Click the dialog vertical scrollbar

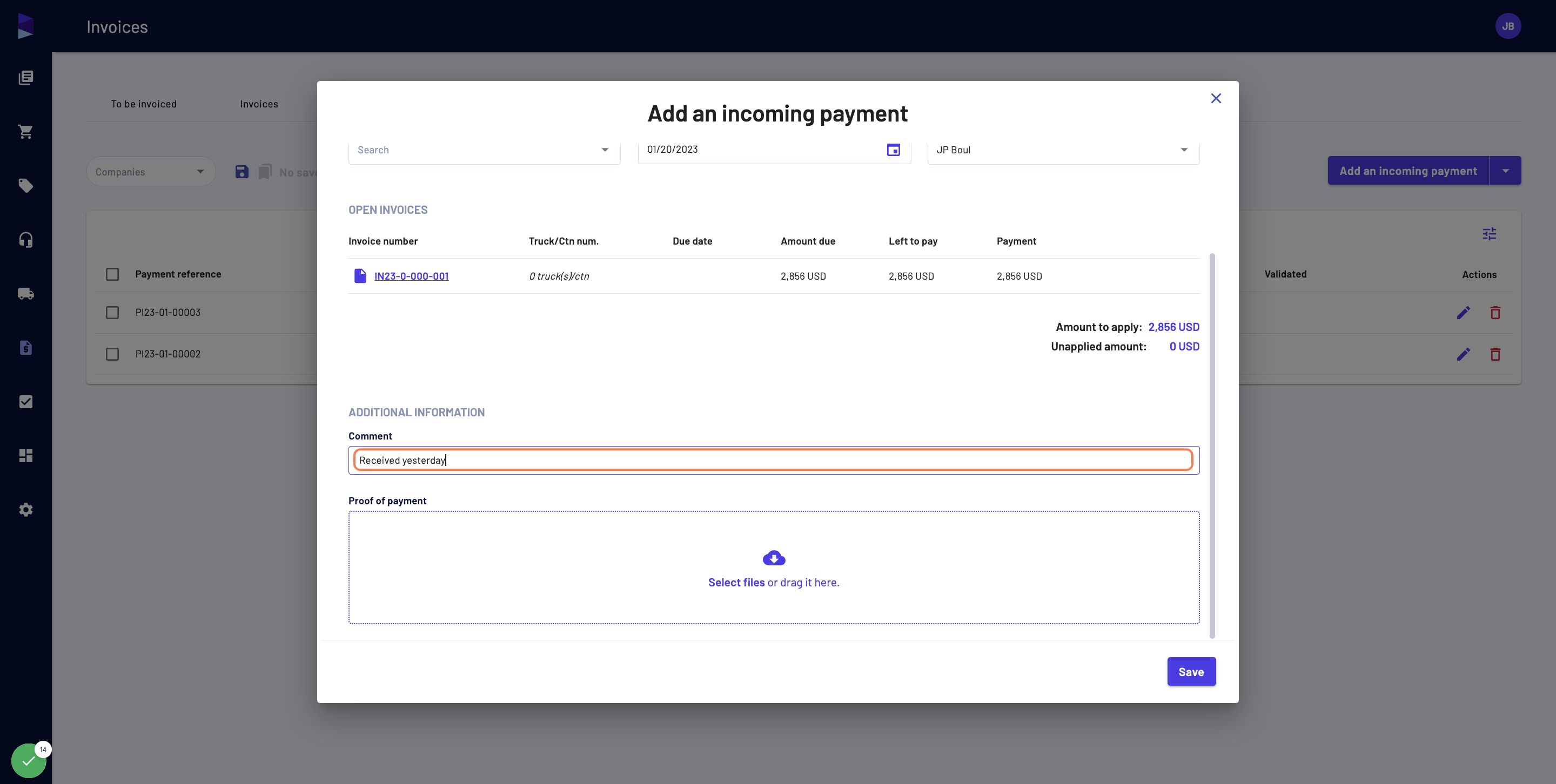tap(1212, 445)
